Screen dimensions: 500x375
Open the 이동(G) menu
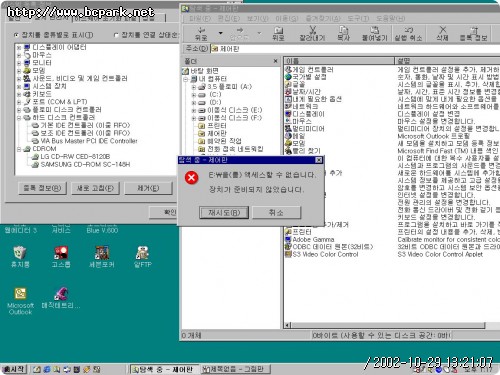[287, 18]
